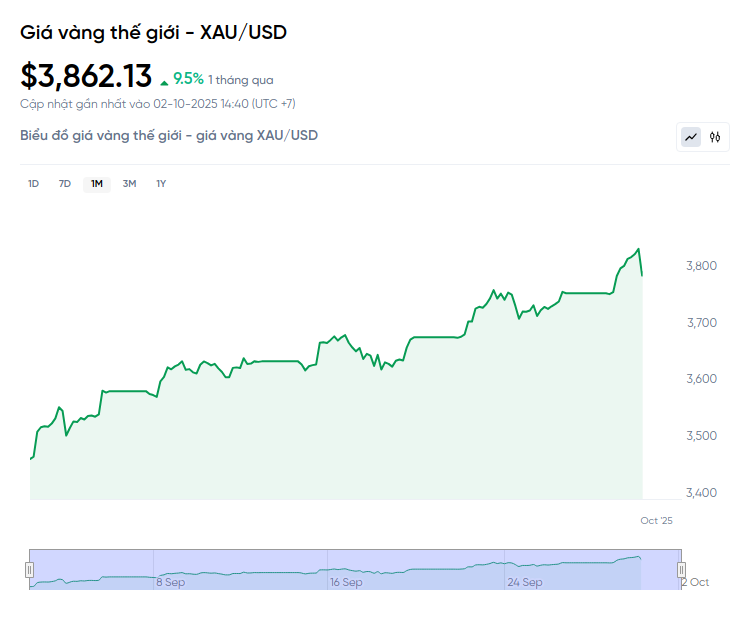Click the 2 Oct navigator label

point(695,582)
